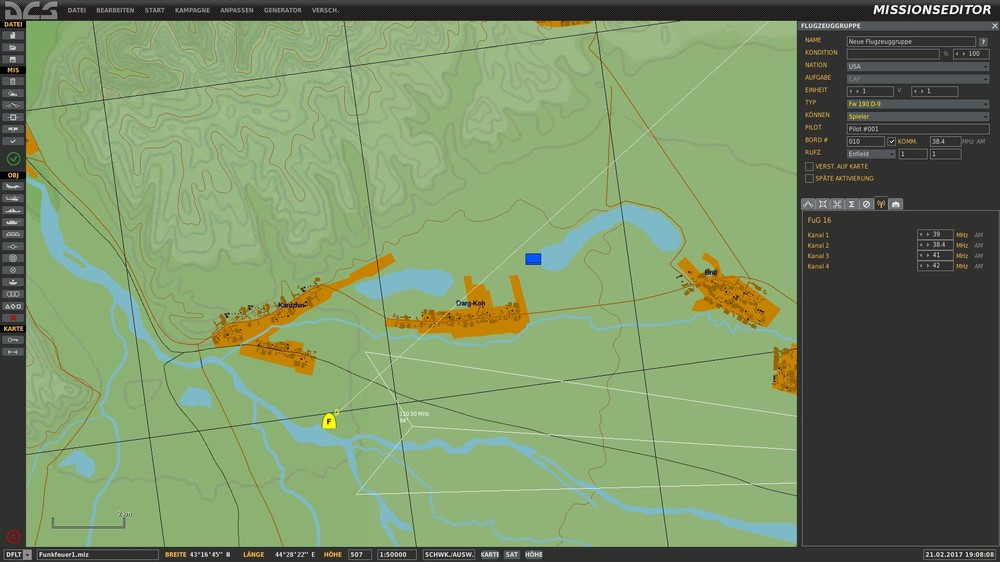Image resolution: width=1000 pixels, height=562 pixels.
Task: Select the template triangle-diamond-square tool
Action: (x=13, y=306)
